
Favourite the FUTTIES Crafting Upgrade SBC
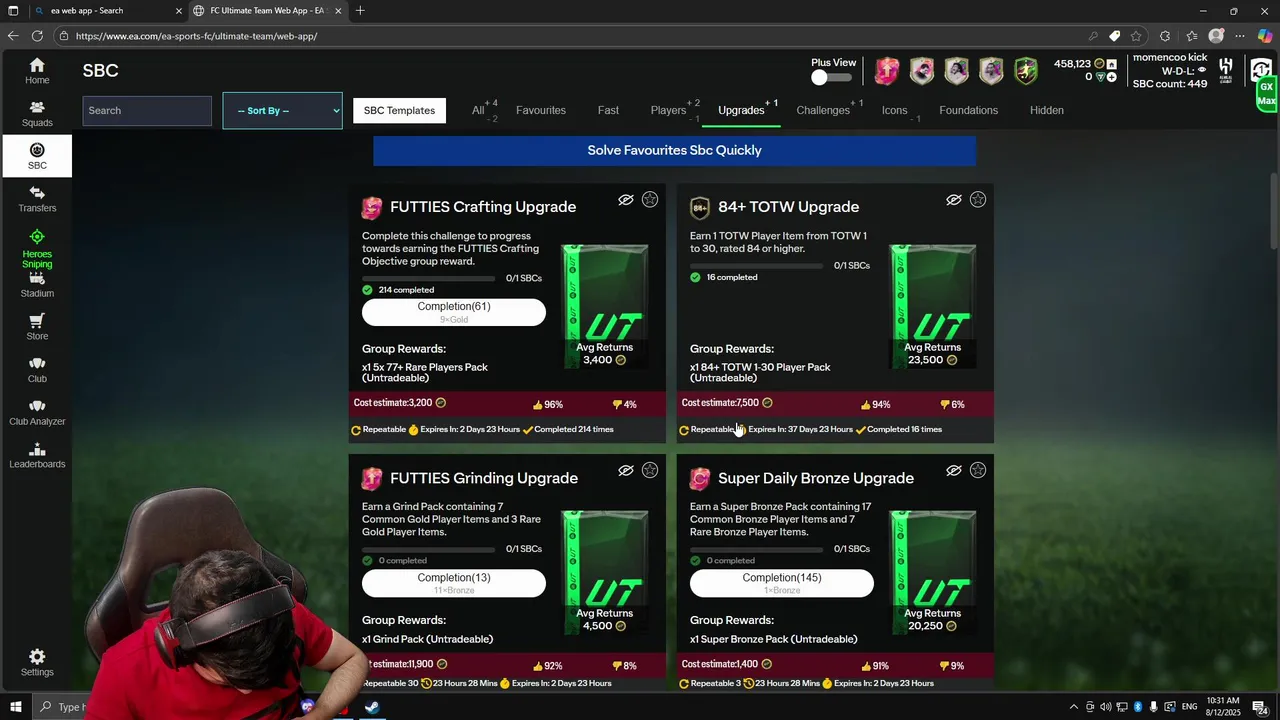click(x=650, y=200)
